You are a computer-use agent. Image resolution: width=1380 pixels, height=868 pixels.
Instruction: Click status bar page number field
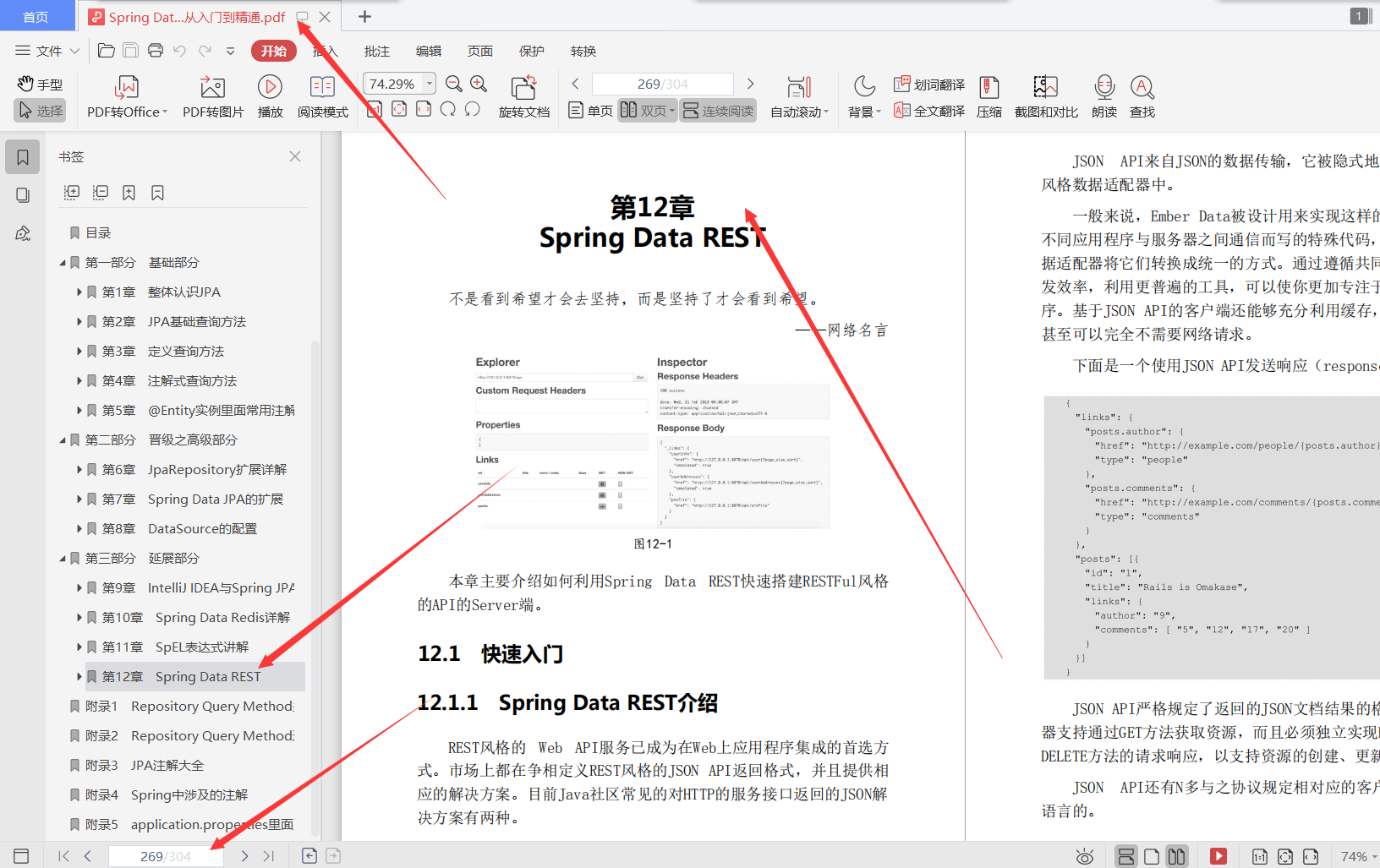(166, 856)
